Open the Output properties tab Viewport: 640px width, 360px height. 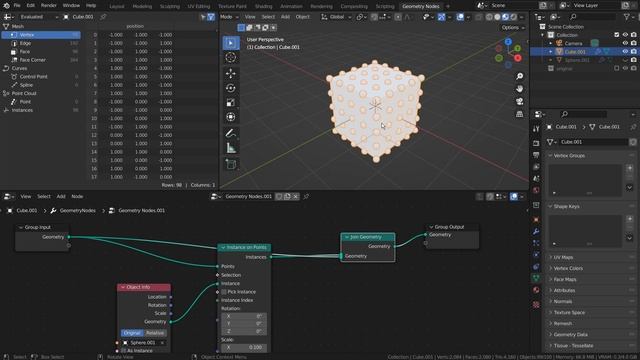point(536,155)
